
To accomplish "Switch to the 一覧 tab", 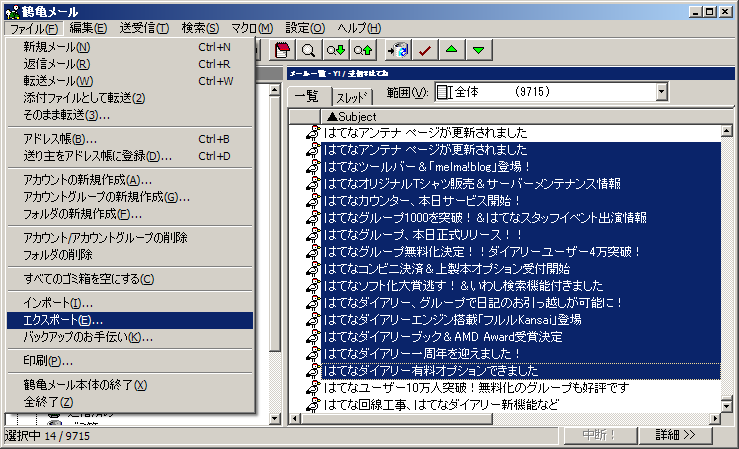I will click(309, 96).
